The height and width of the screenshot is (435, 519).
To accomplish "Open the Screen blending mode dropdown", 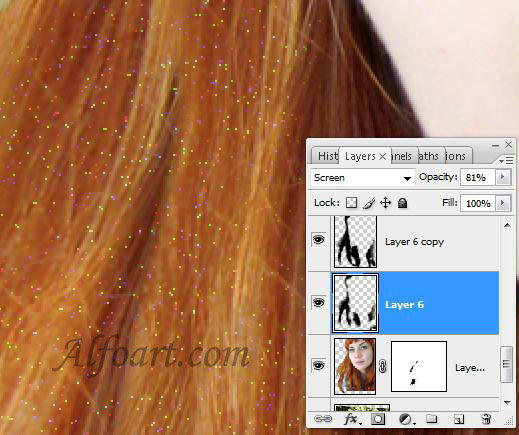I will click(x=363, y=178).
